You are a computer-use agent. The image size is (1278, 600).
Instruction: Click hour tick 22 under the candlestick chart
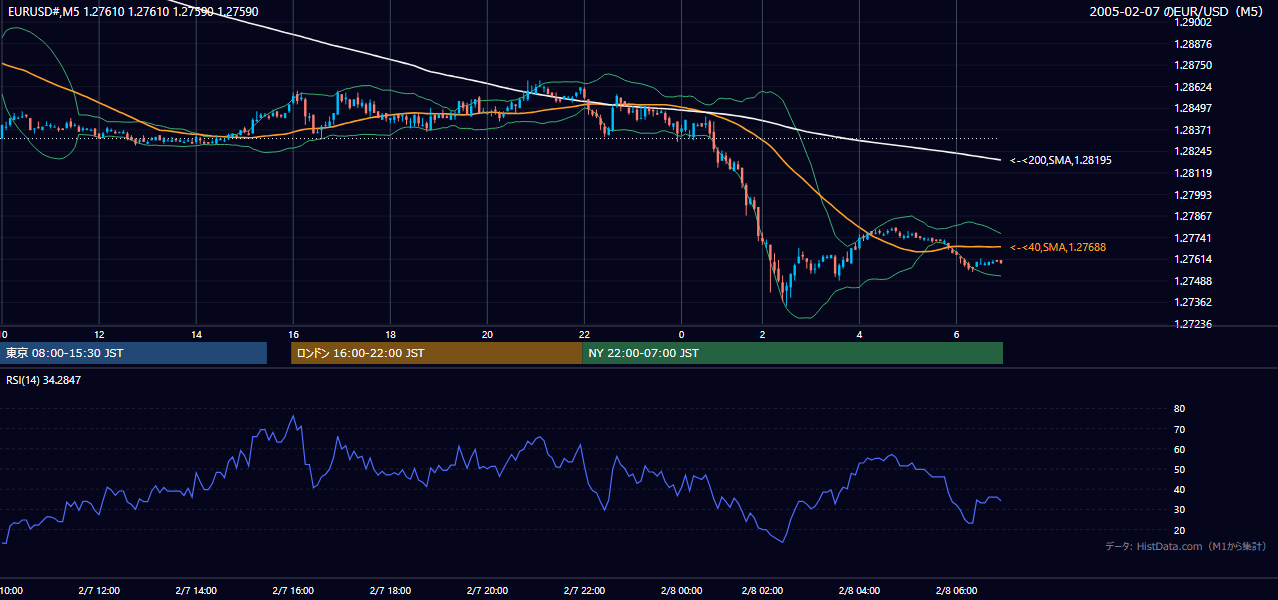click(x=584, y=334)
